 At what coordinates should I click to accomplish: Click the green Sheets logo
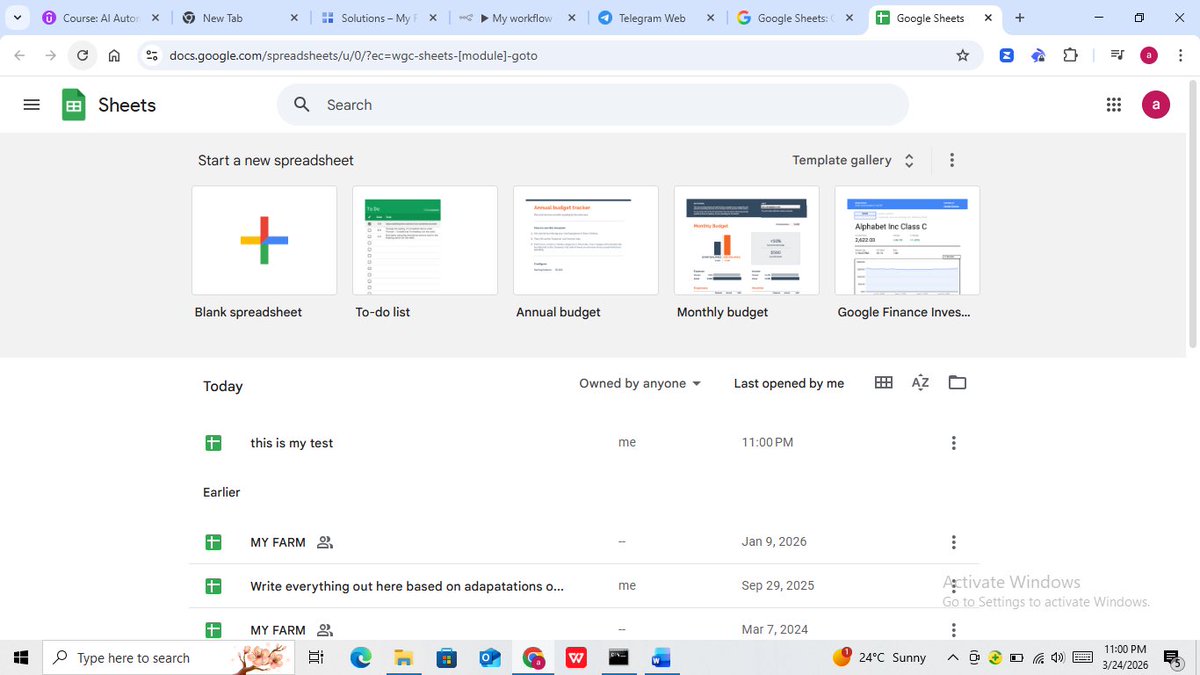(74, 105)
